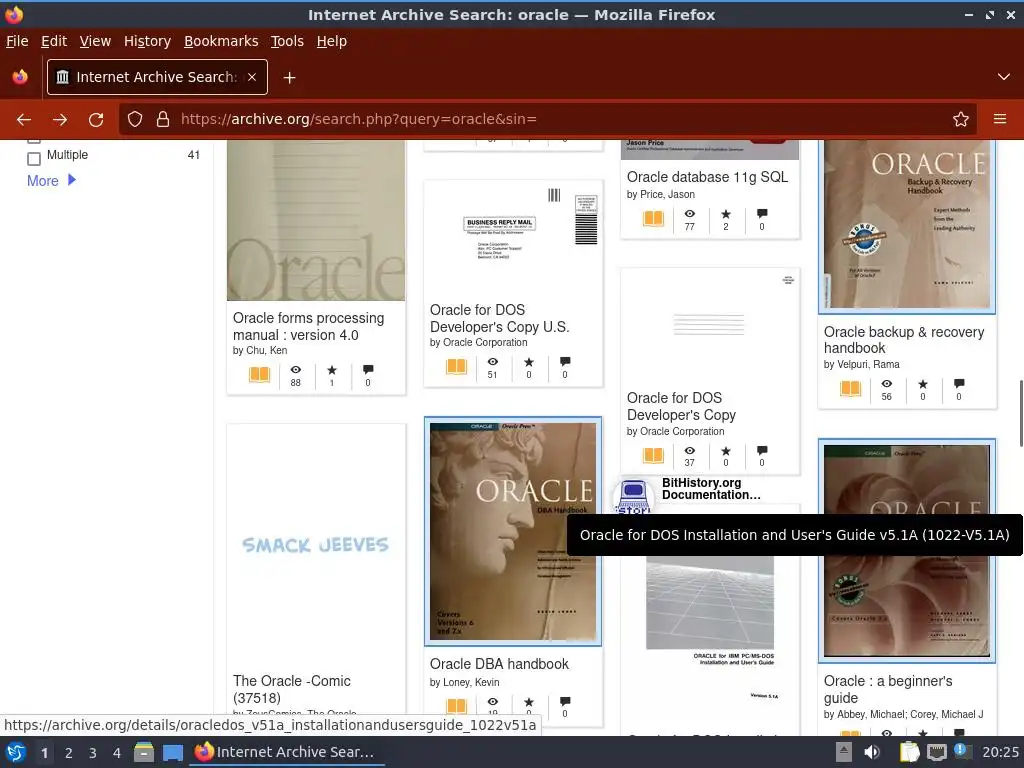Screen dimensions: 1024x768
Task: Click Oracle DBA handbook cover thumbnail
Action: (x=513, y=531)
